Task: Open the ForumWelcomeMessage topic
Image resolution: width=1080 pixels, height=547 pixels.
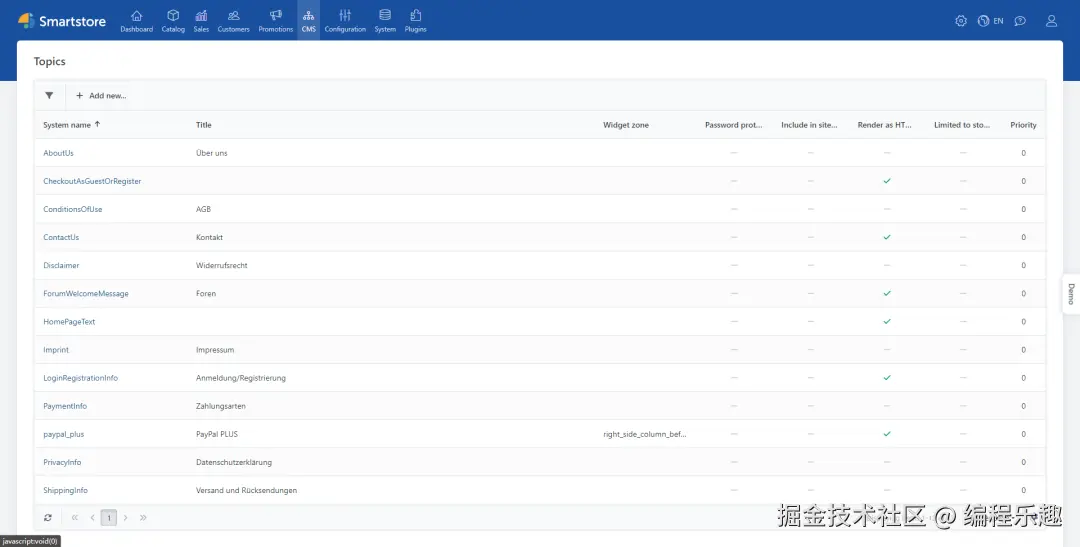Action: (86, 293)
